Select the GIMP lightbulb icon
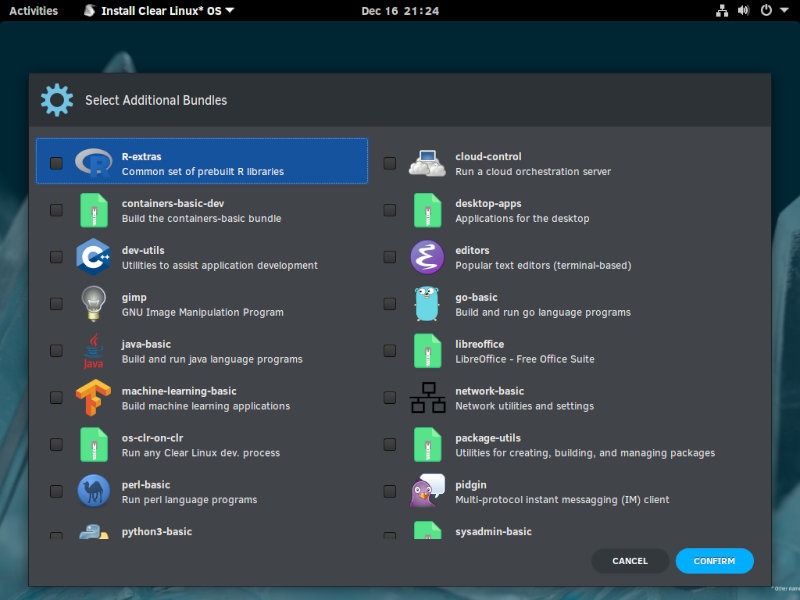 click(93, 303)
